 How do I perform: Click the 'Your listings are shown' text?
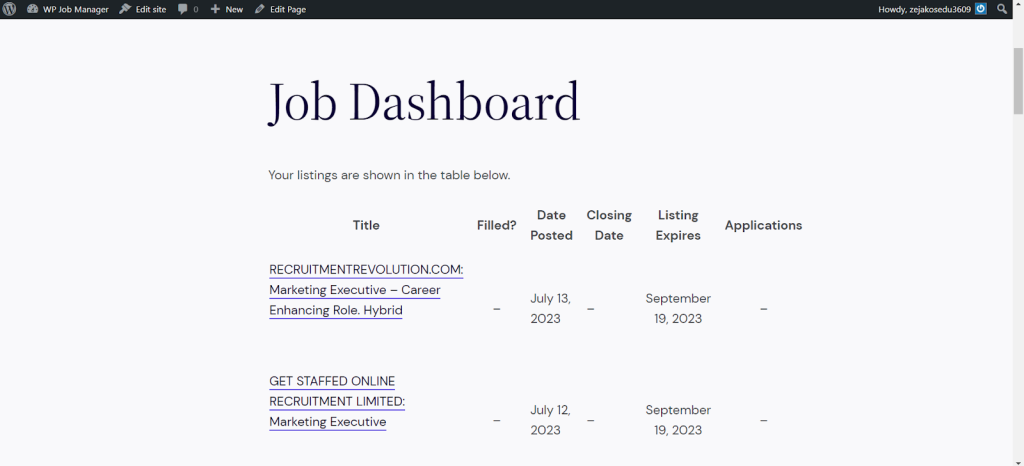tap(389, 176)
